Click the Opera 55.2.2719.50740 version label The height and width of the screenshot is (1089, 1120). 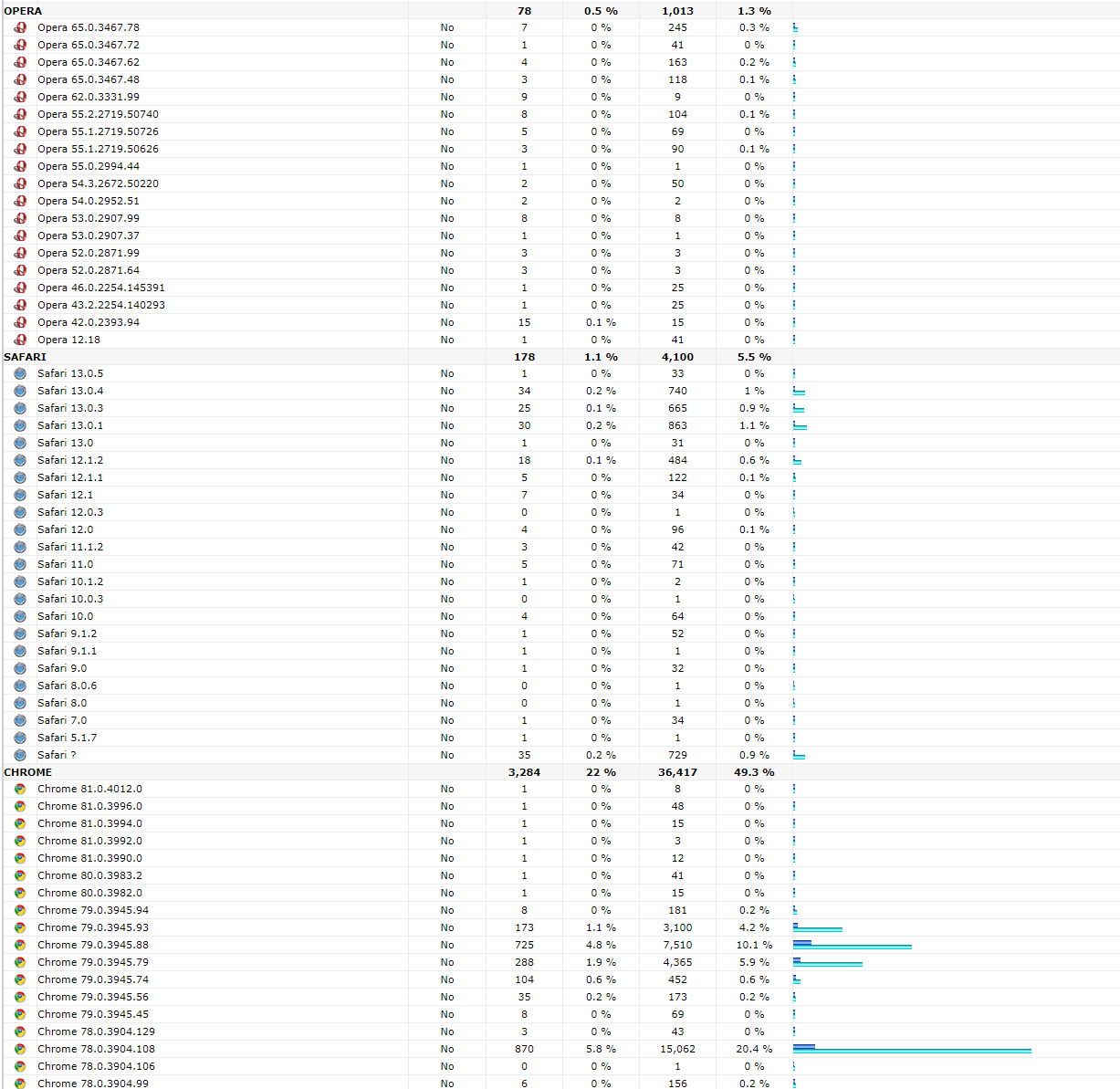(98, 114)
